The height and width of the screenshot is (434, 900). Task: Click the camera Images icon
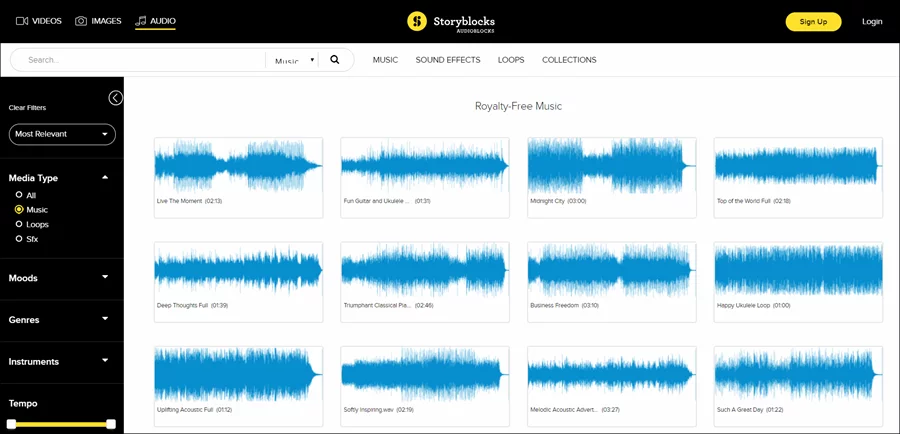tap(81, 21)
